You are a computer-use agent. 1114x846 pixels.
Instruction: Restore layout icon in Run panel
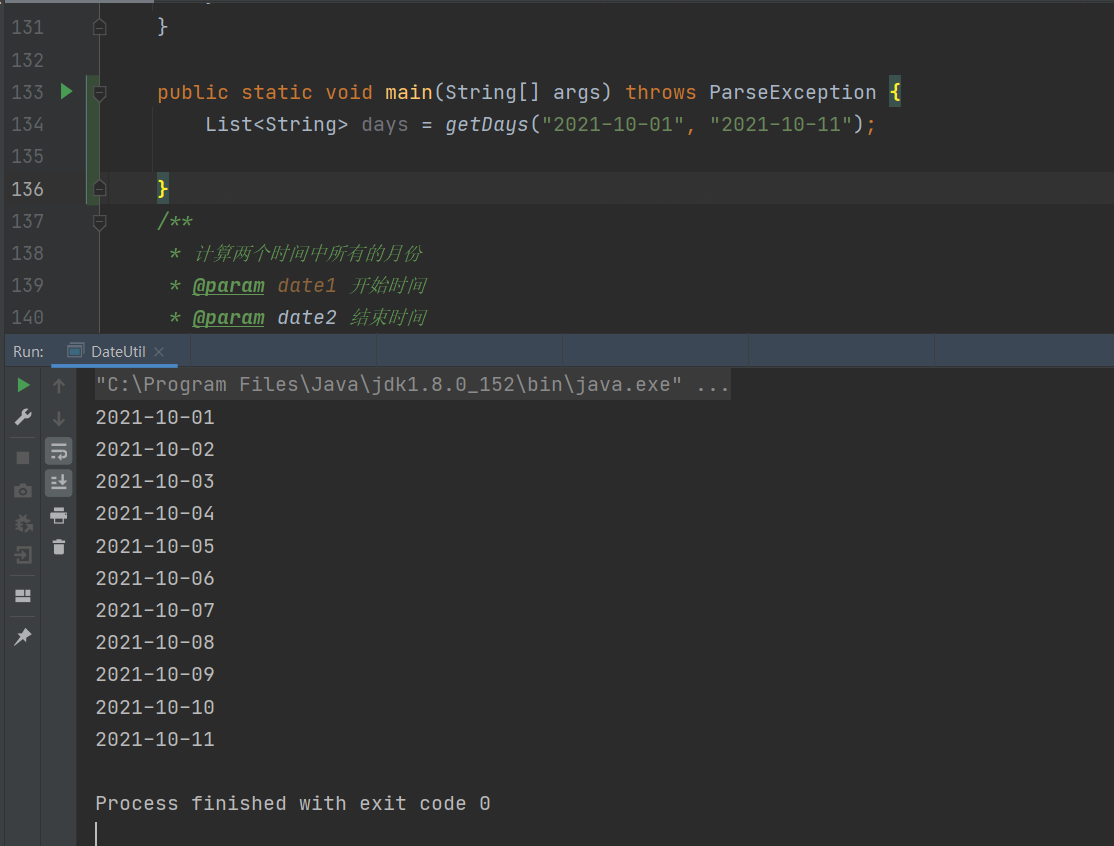point(23,596)
